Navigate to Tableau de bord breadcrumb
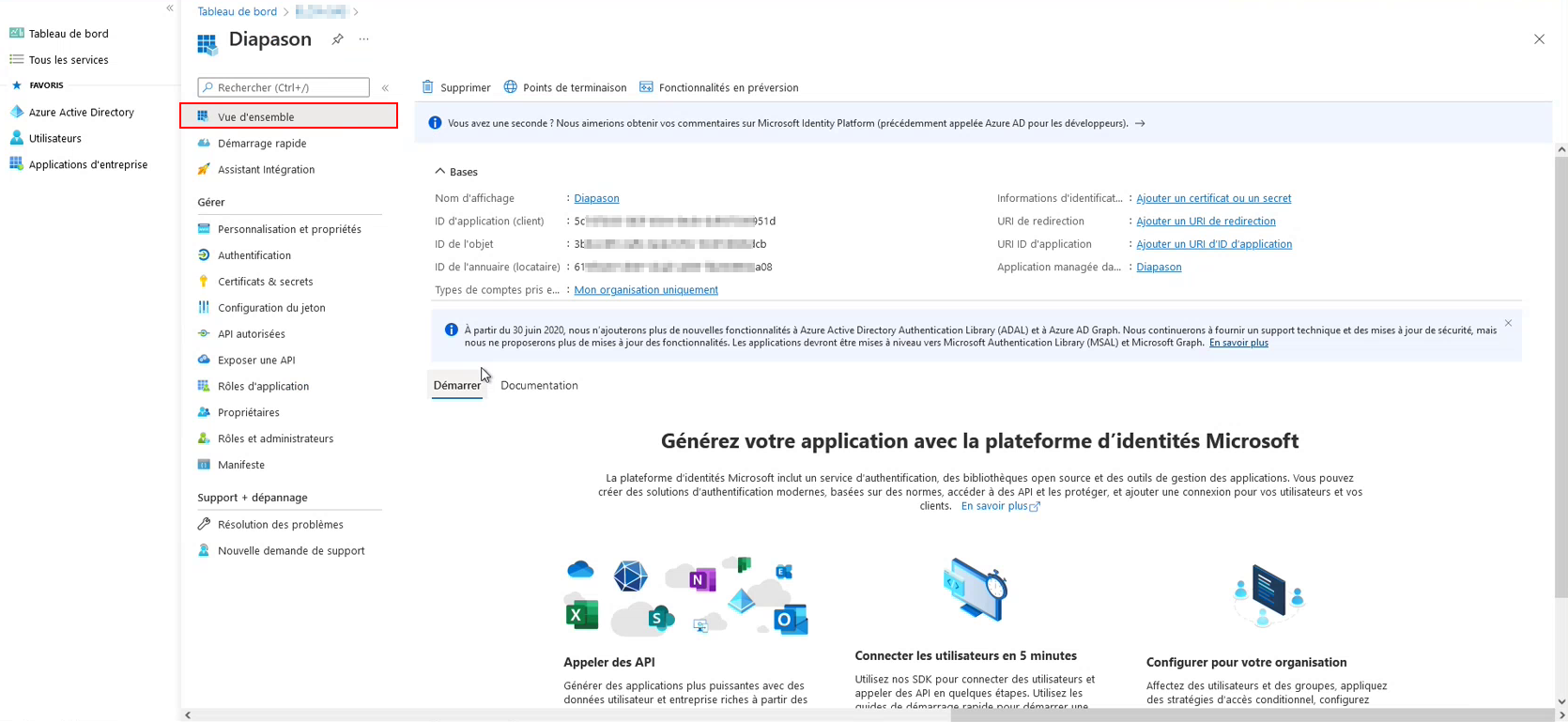 click(x=237, y=11)
